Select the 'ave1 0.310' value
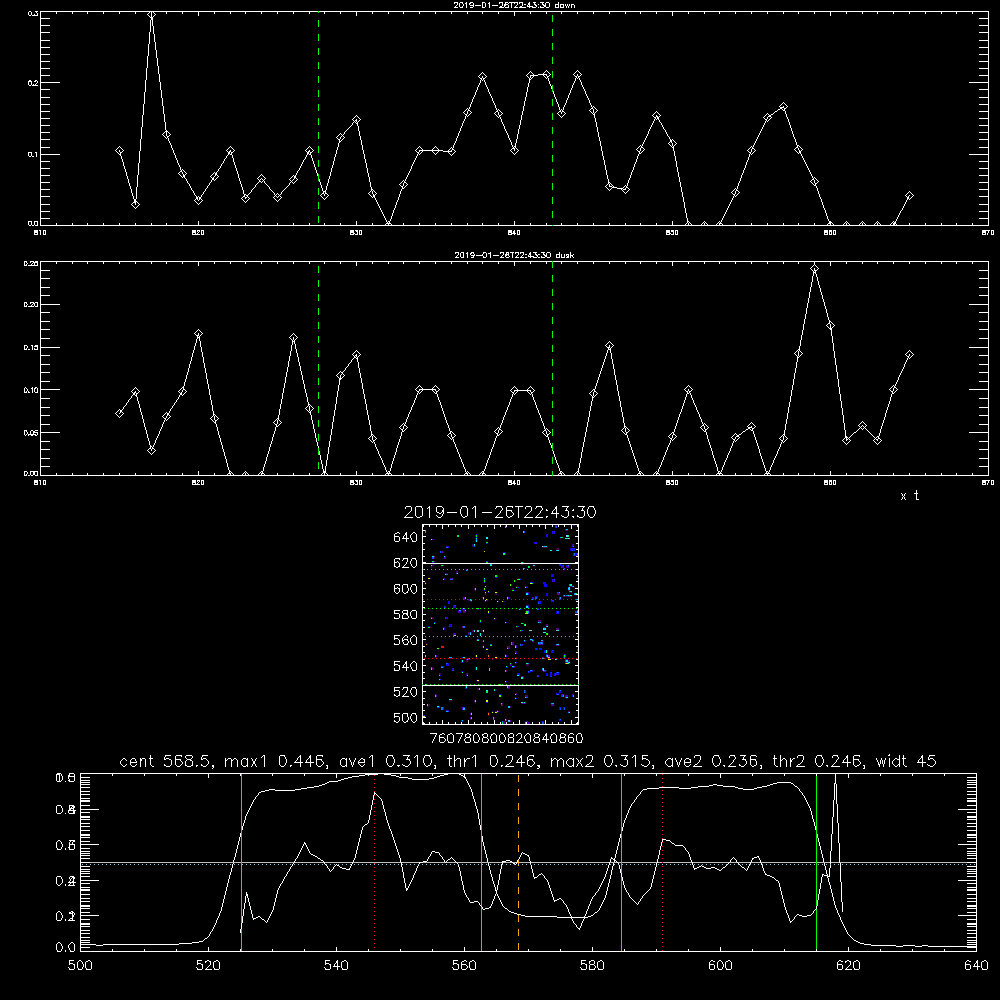The height and width of the screenshot is (1000, 1000). [385, 761]
